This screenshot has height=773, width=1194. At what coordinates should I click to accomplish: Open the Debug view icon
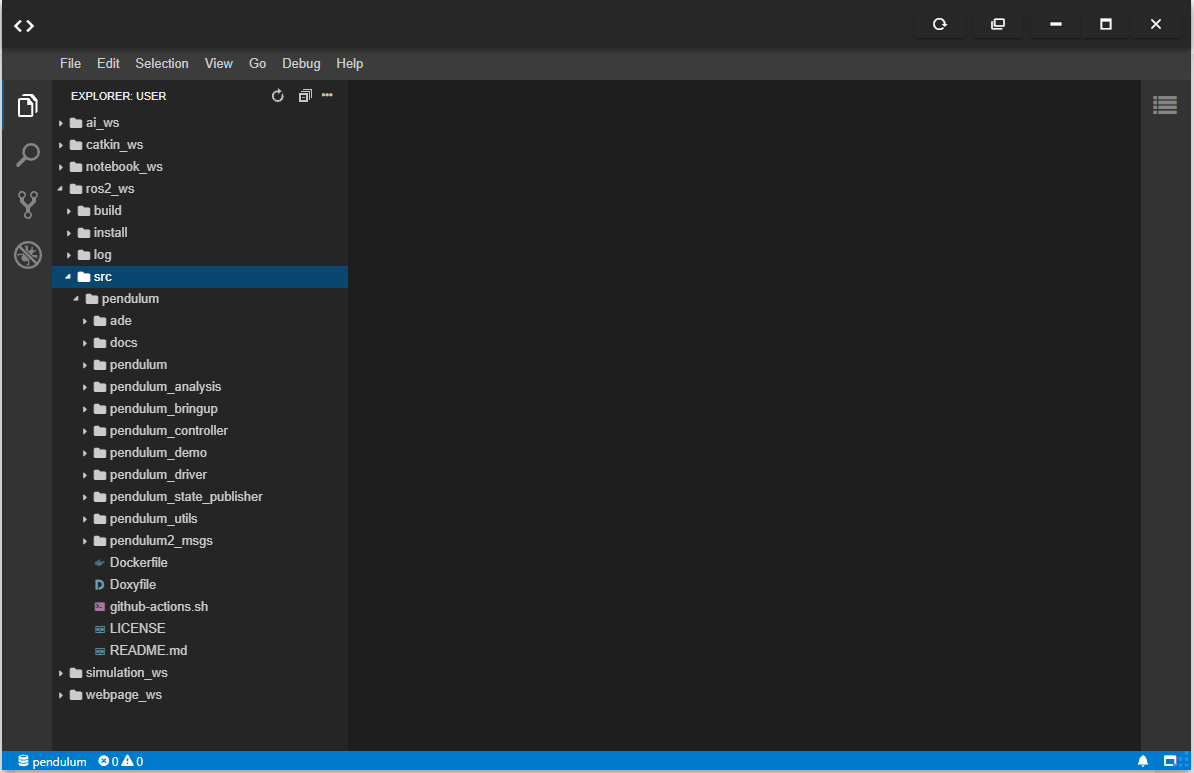click(x=27, y=255)
